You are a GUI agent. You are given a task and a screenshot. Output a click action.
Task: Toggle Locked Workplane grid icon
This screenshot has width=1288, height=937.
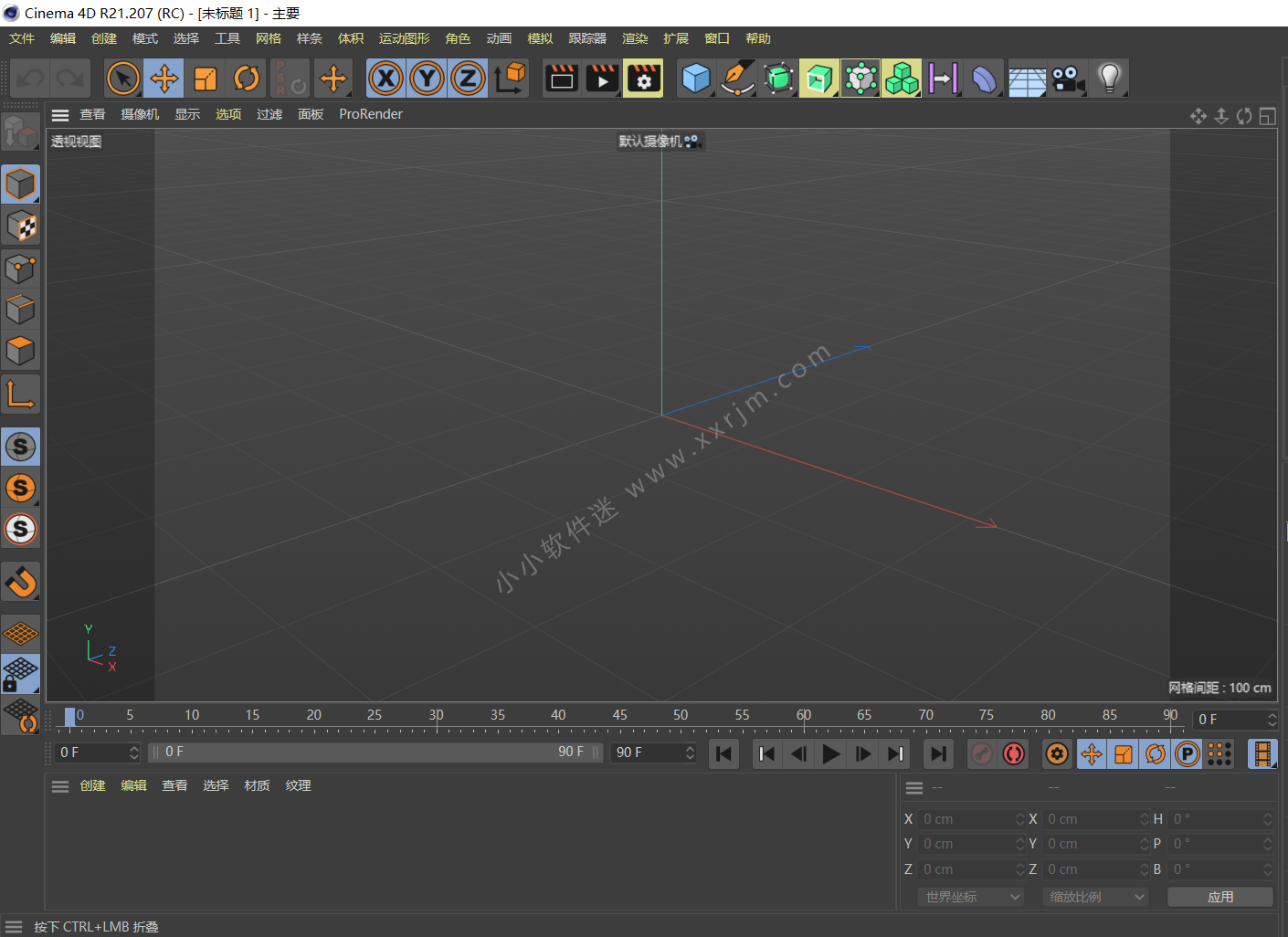pos(20,674)
